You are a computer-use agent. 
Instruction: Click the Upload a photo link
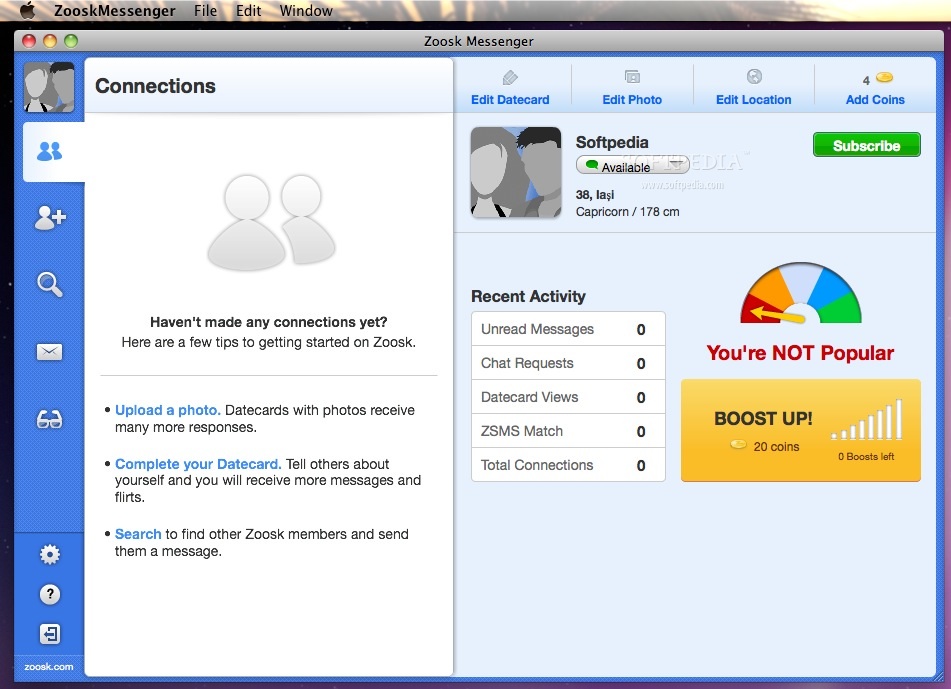point(167,410)
